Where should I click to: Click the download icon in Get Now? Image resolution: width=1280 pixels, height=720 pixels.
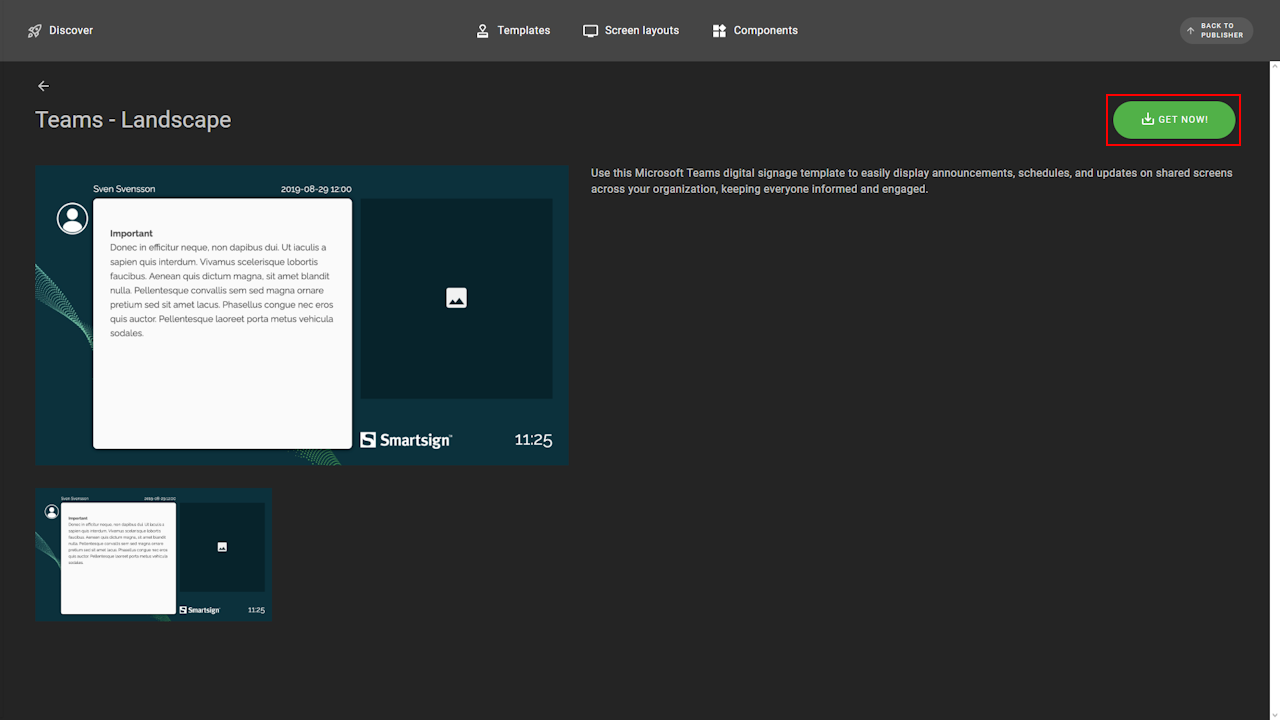1147,120
